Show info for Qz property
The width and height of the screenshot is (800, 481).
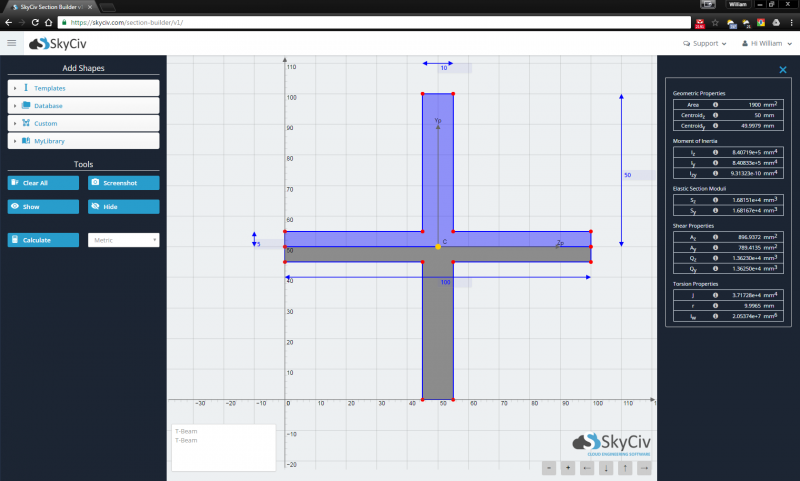point(715,258)
